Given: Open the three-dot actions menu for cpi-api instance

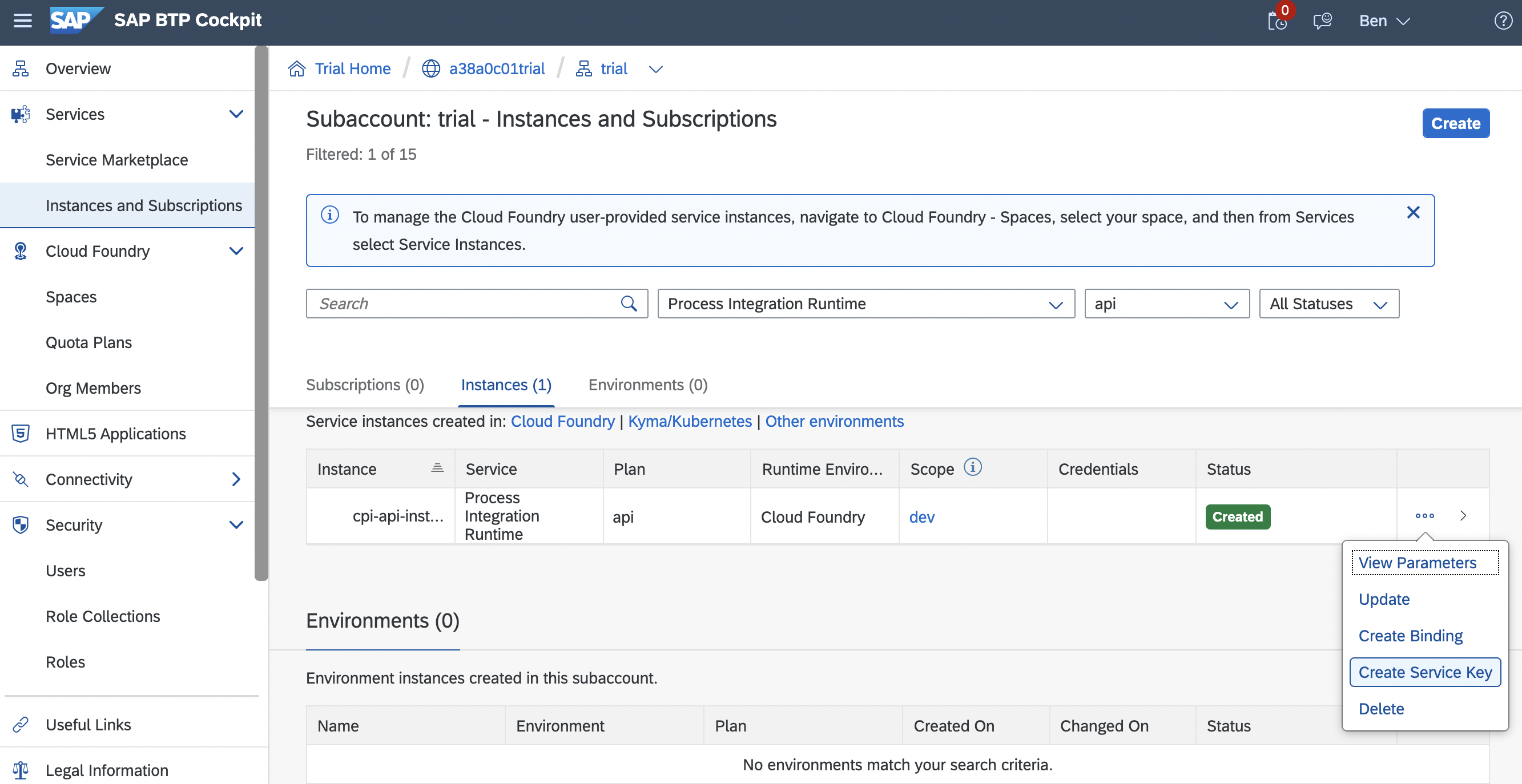Looking at the screenshot, I should (x=1424, y=516).
